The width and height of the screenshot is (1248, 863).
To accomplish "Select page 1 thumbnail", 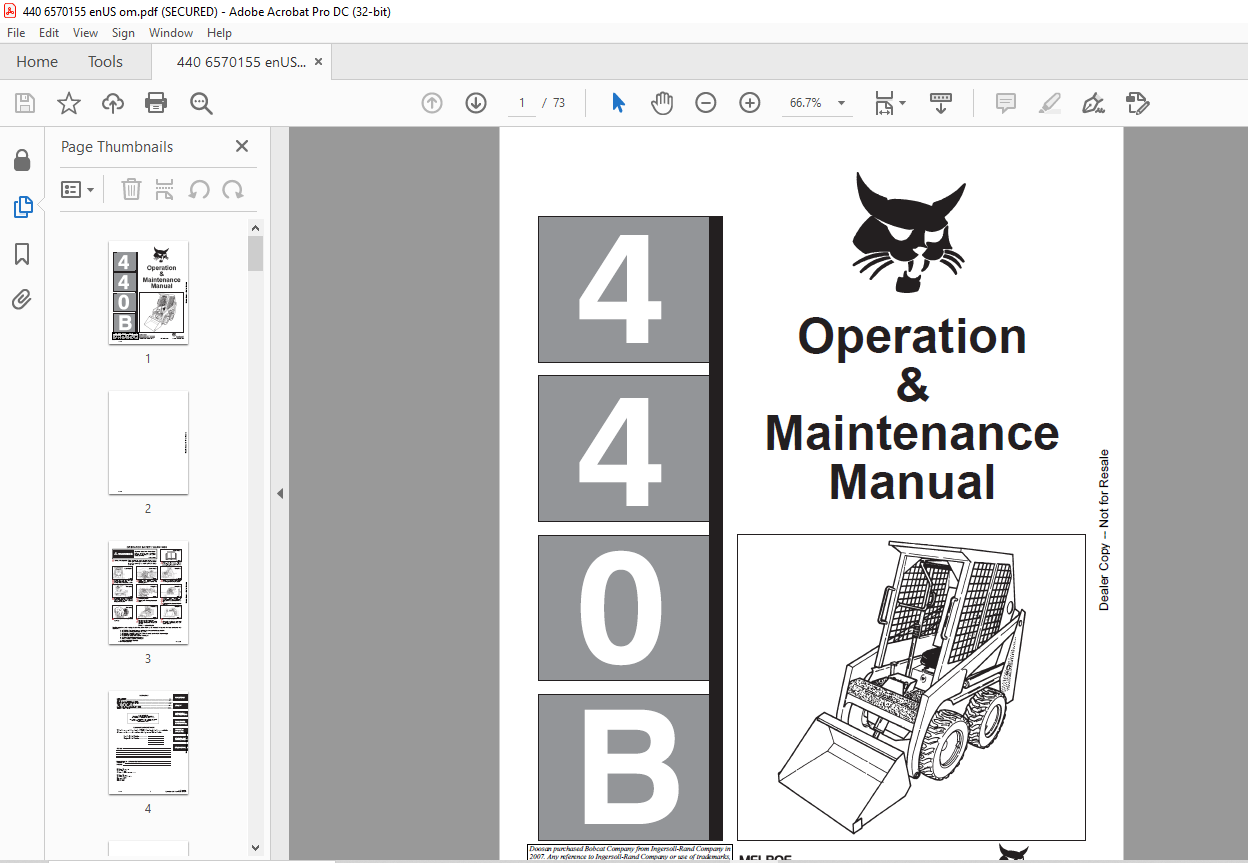I will [x=148, y=292].
